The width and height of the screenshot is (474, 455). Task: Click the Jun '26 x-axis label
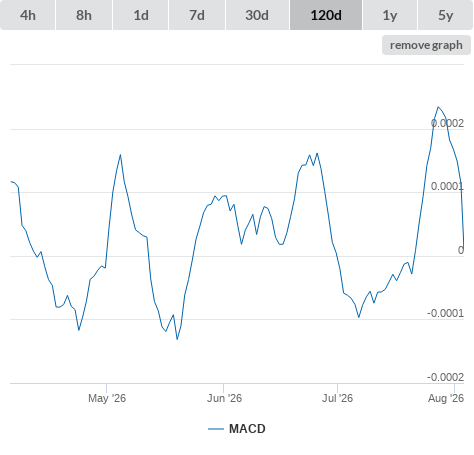224,398
